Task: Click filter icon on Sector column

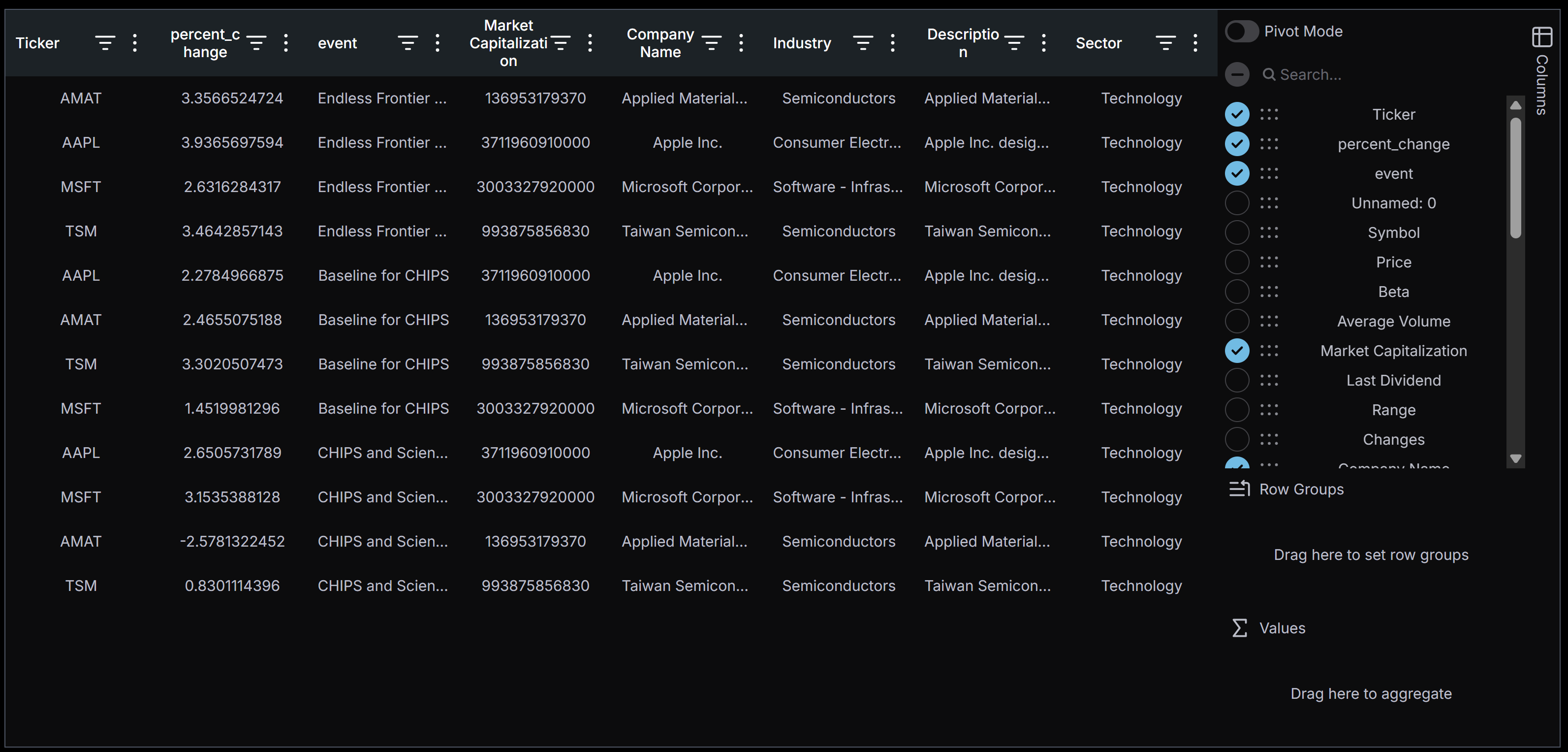Action: click(x=1165, y=43)
